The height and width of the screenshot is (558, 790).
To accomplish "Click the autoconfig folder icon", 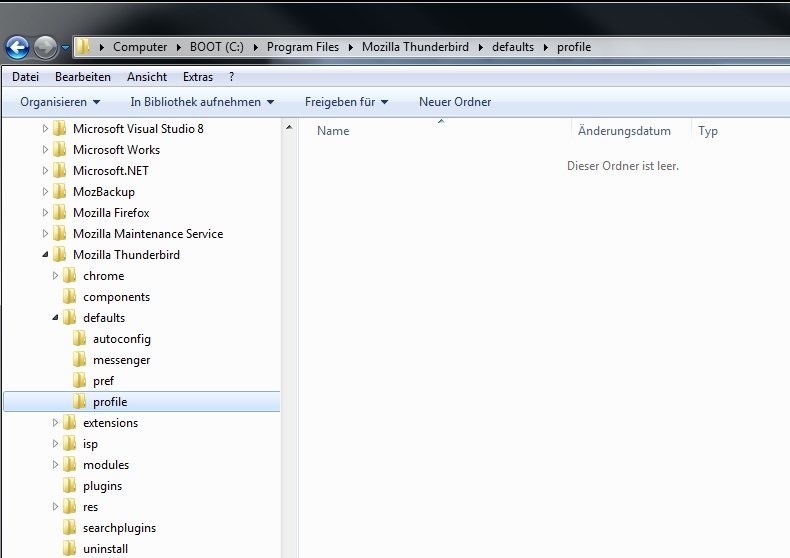I will (79, 338).
